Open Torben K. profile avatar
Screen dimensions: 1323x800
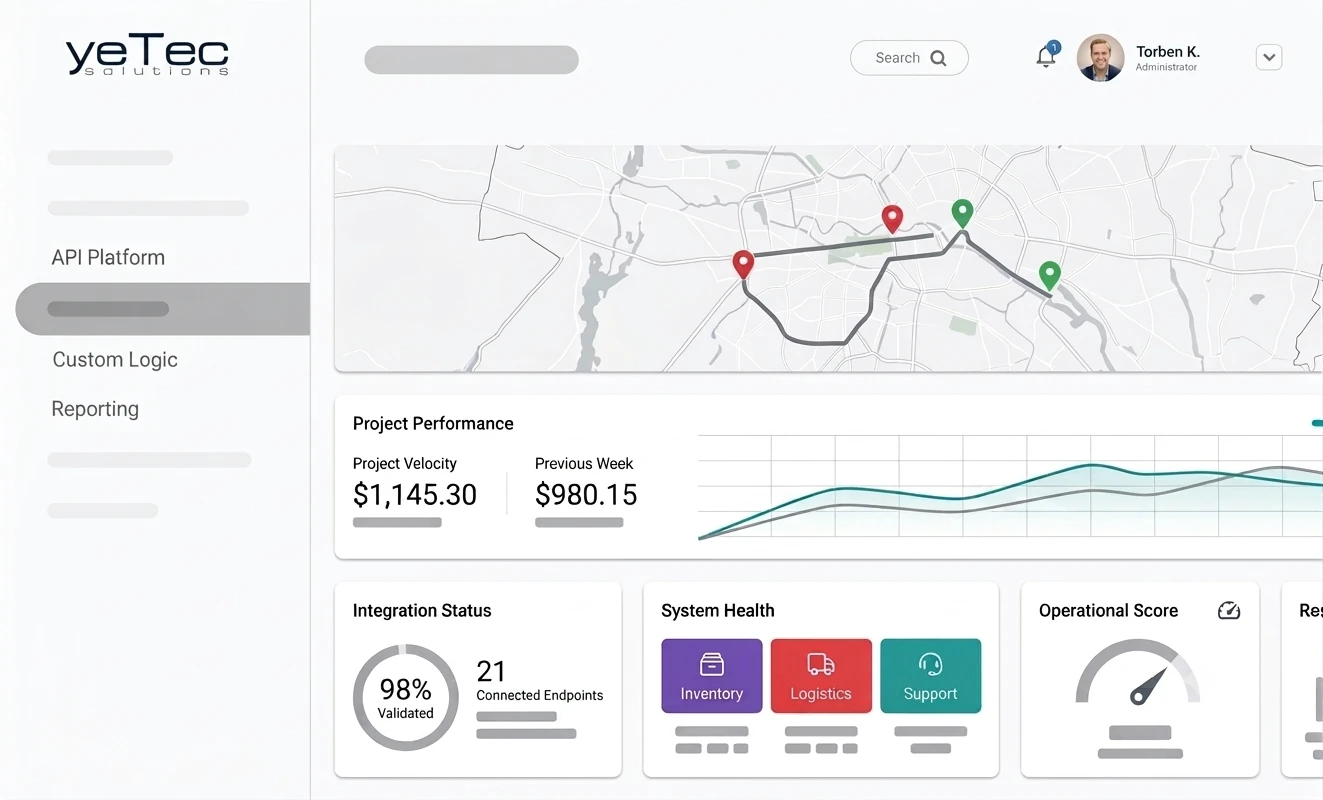coord(1100,58)
